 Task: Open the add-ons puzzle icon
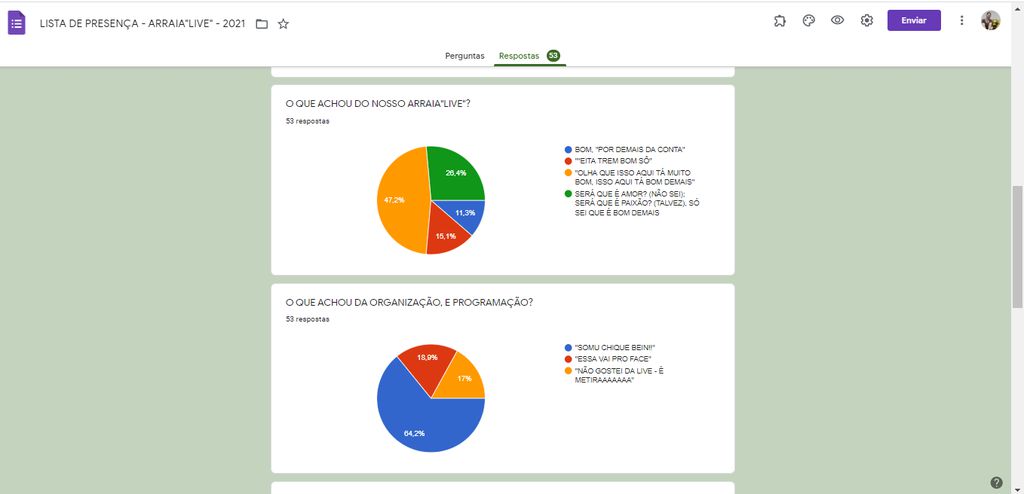(779, 21)
